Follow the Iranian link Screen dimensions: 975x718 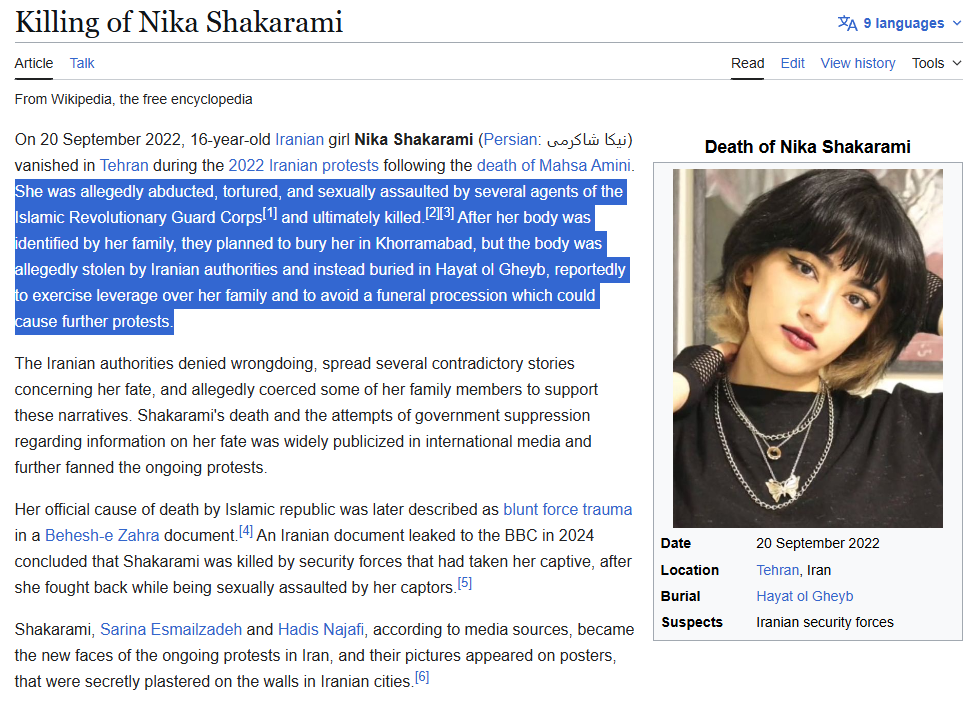coord(299,139)
